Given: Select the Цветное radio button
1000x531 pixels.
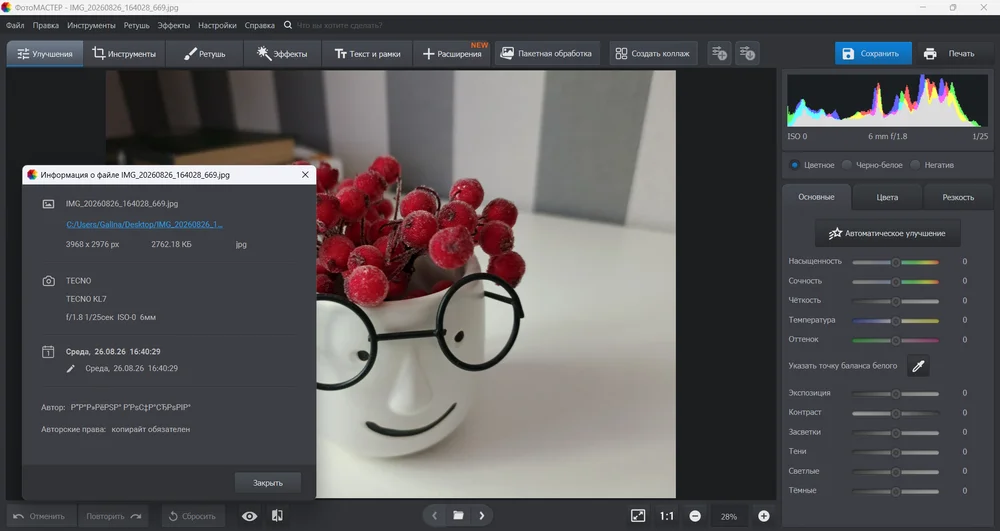Looking at the screenshot, I should 794,165.
